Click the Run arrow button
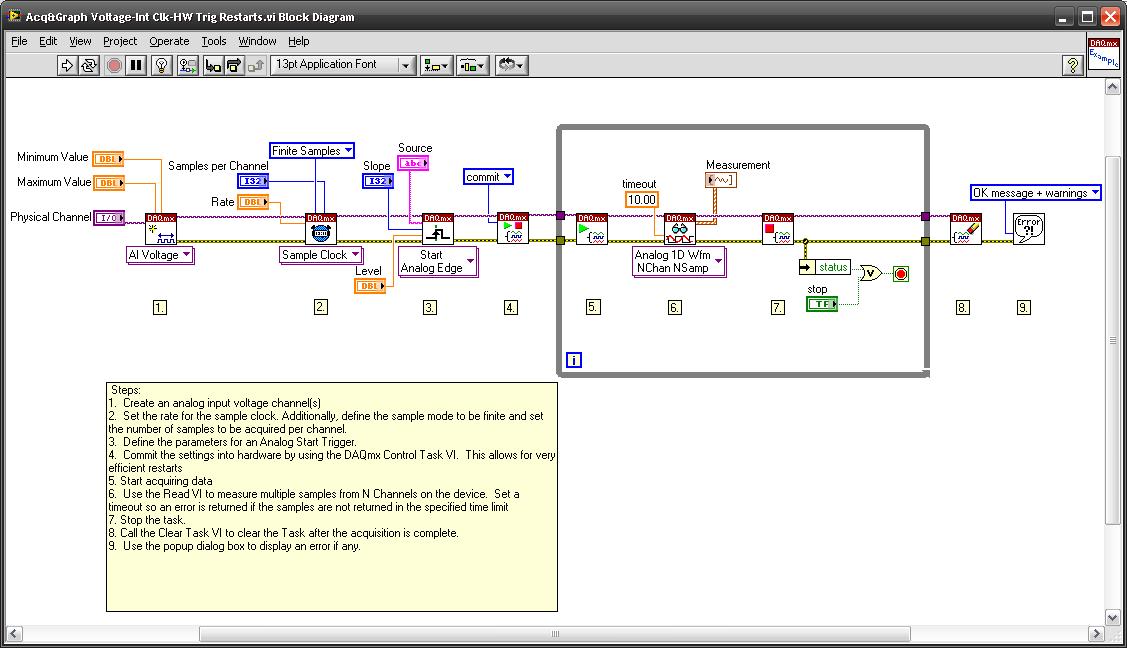 click(x=67, y=65)
